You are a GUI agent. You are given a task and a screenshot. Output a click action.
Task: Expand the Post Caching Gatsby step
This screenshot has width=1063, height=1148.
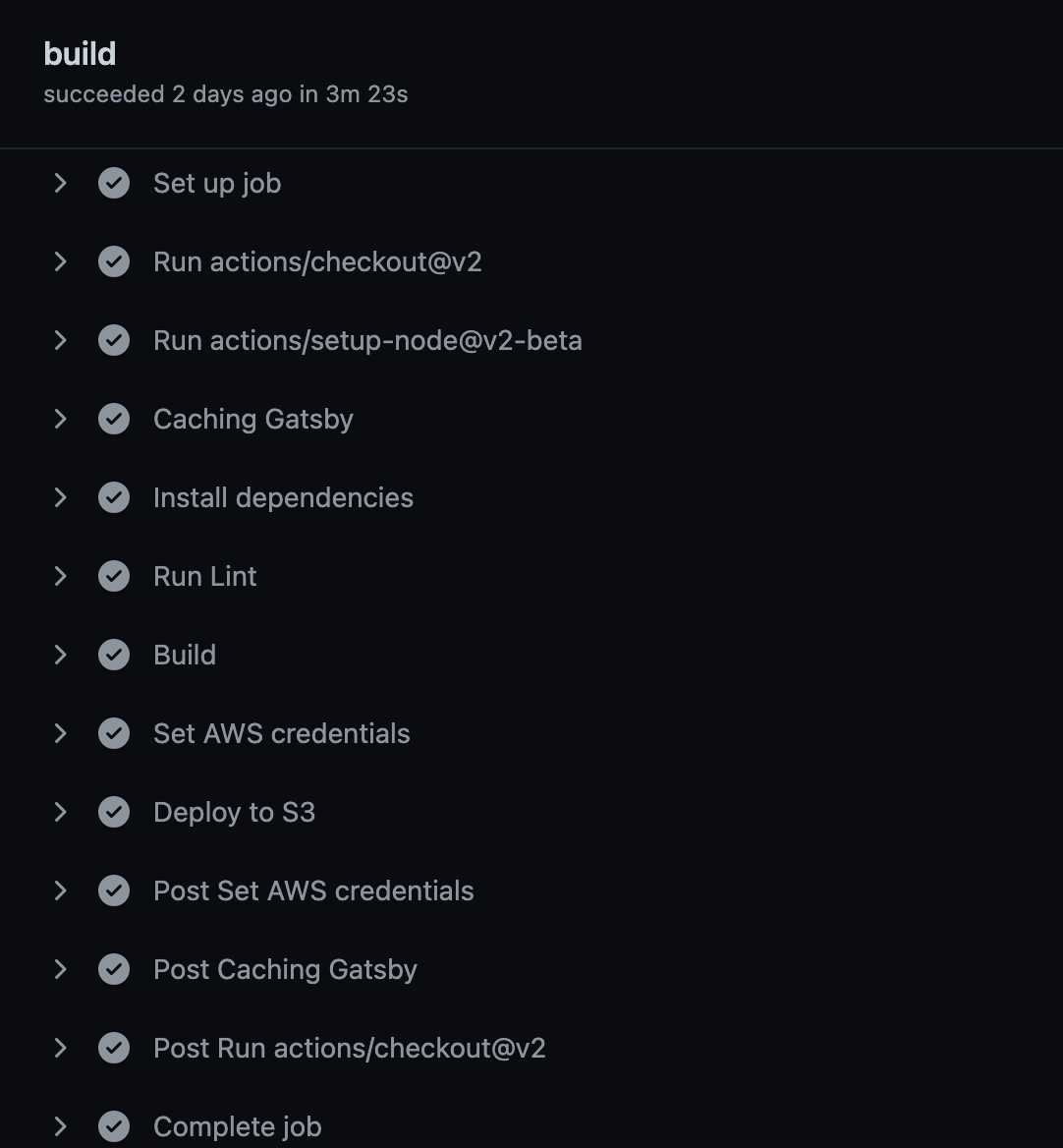pyautogui.click(x=60, y=969)
